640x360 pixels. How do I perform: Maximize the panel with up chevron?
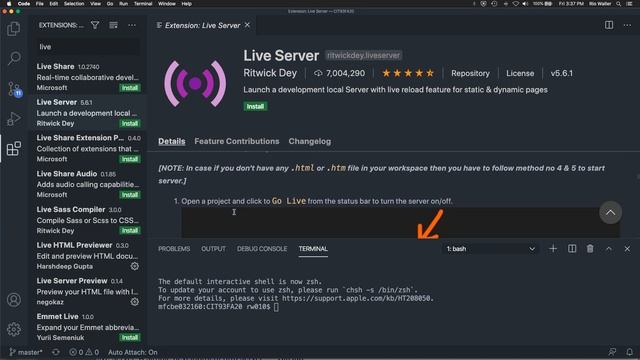(609, 249)
